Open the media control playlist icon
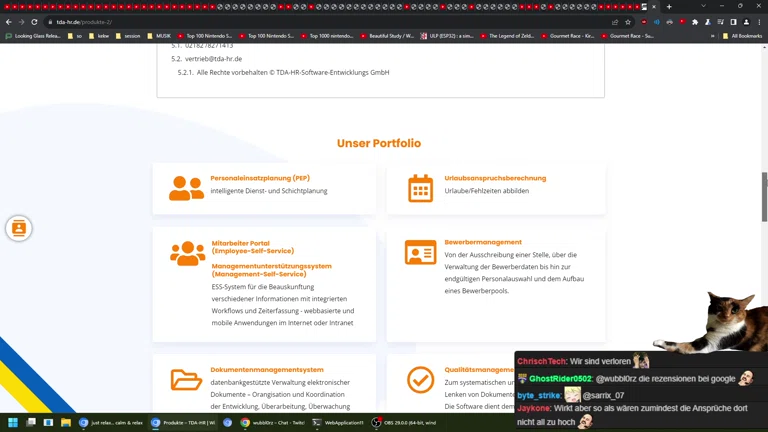 point(720,22)
